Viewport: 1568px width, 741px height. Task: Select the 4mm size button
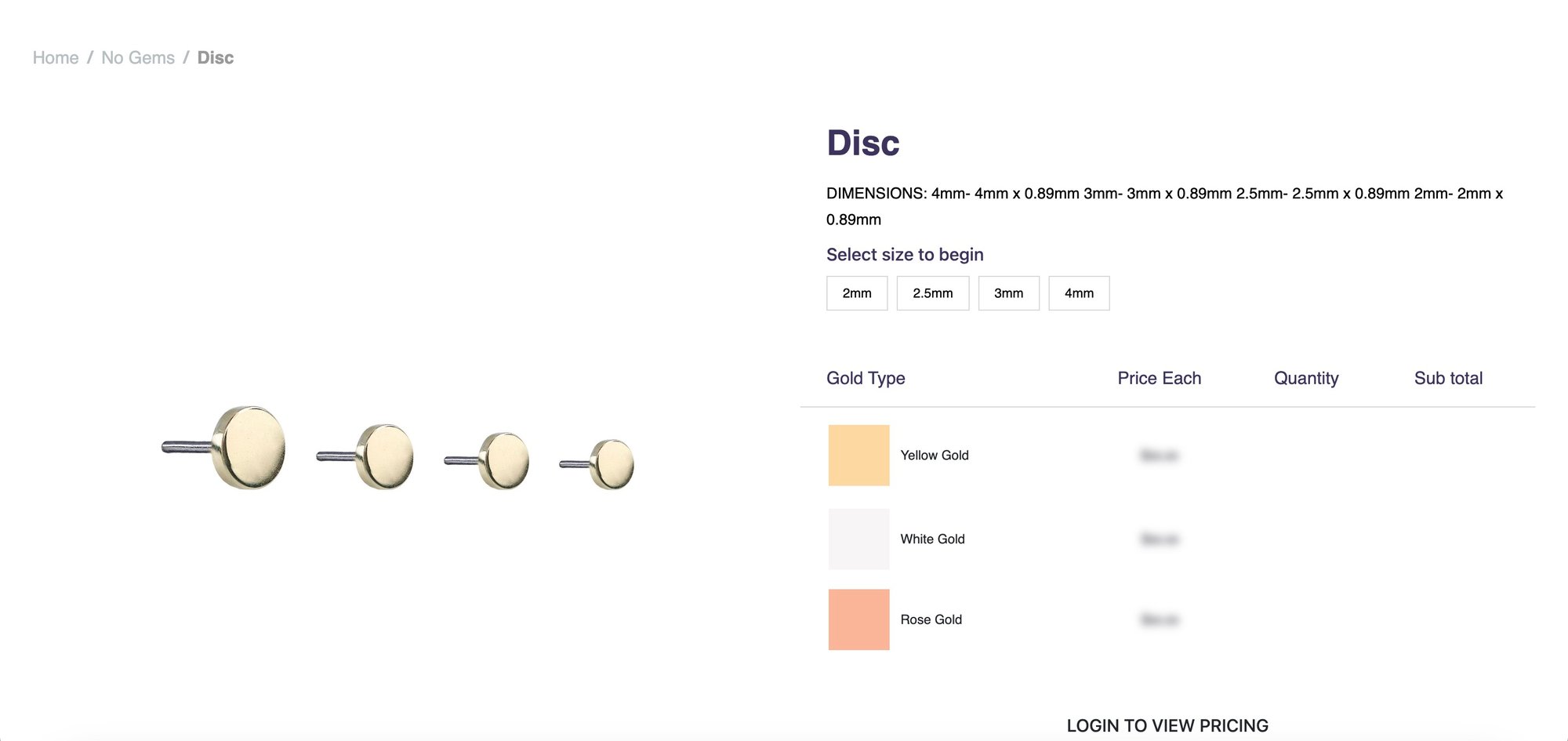click(x=1079, y=293)
